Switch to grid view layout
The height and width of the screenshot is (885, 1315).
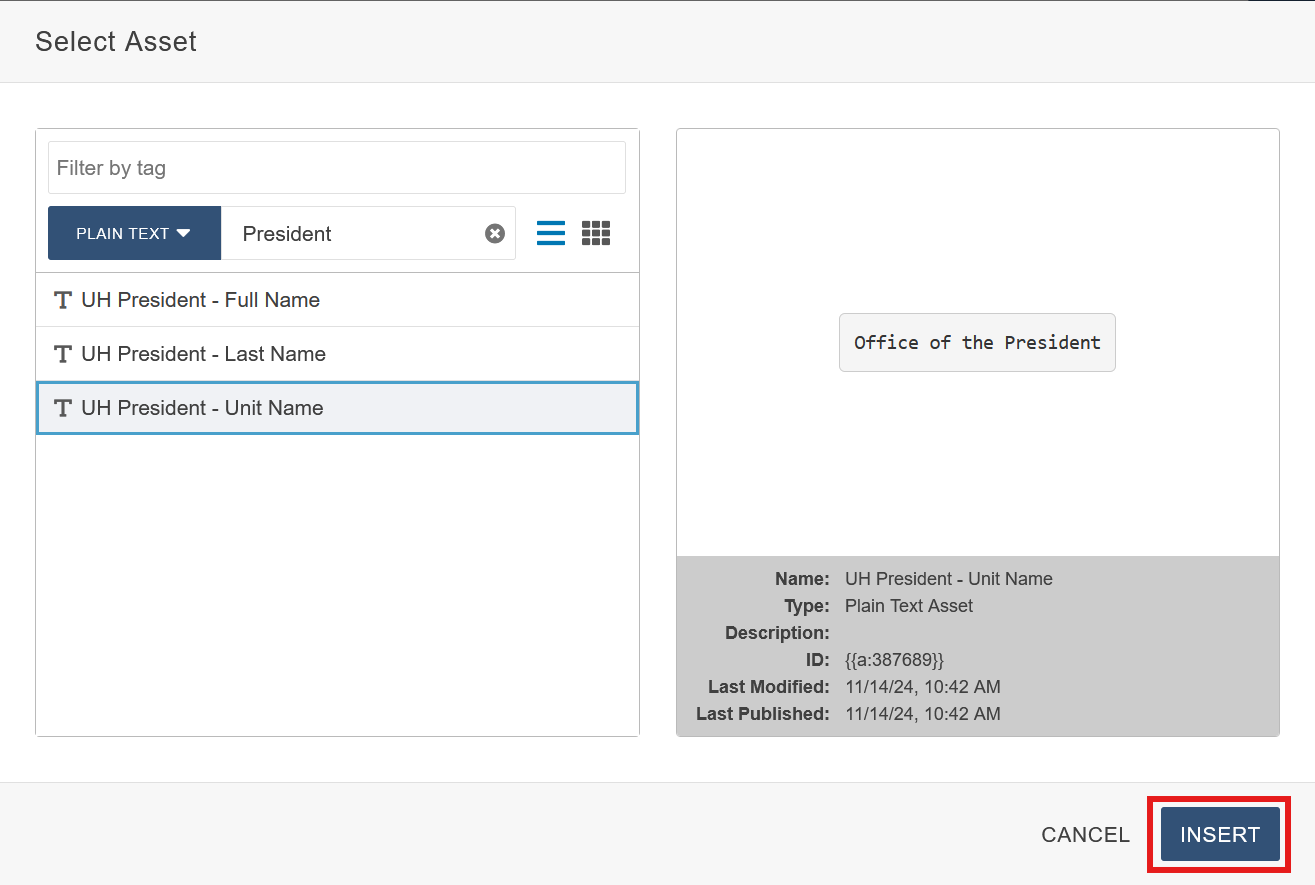596,233
